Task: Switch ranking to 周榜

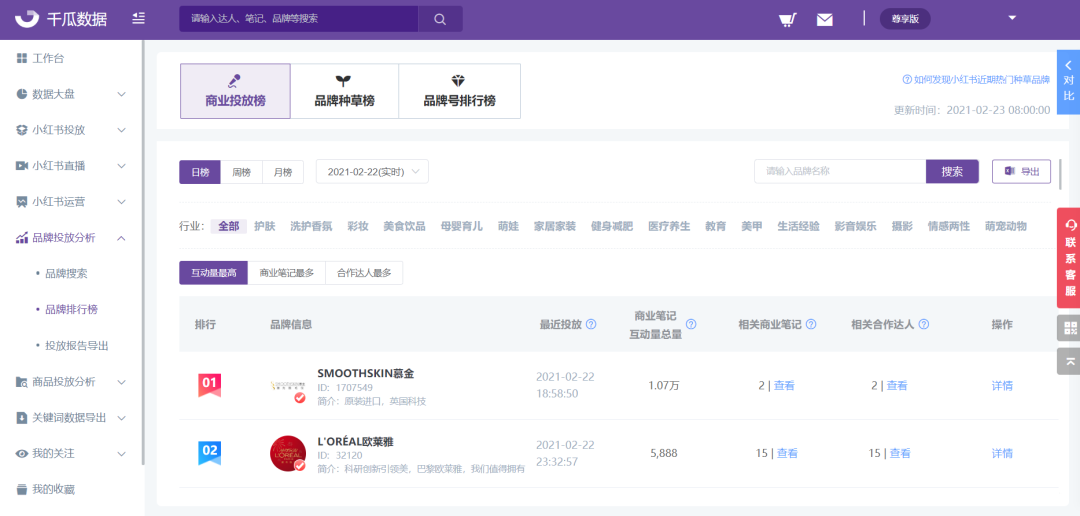Action: coord(242,172)
